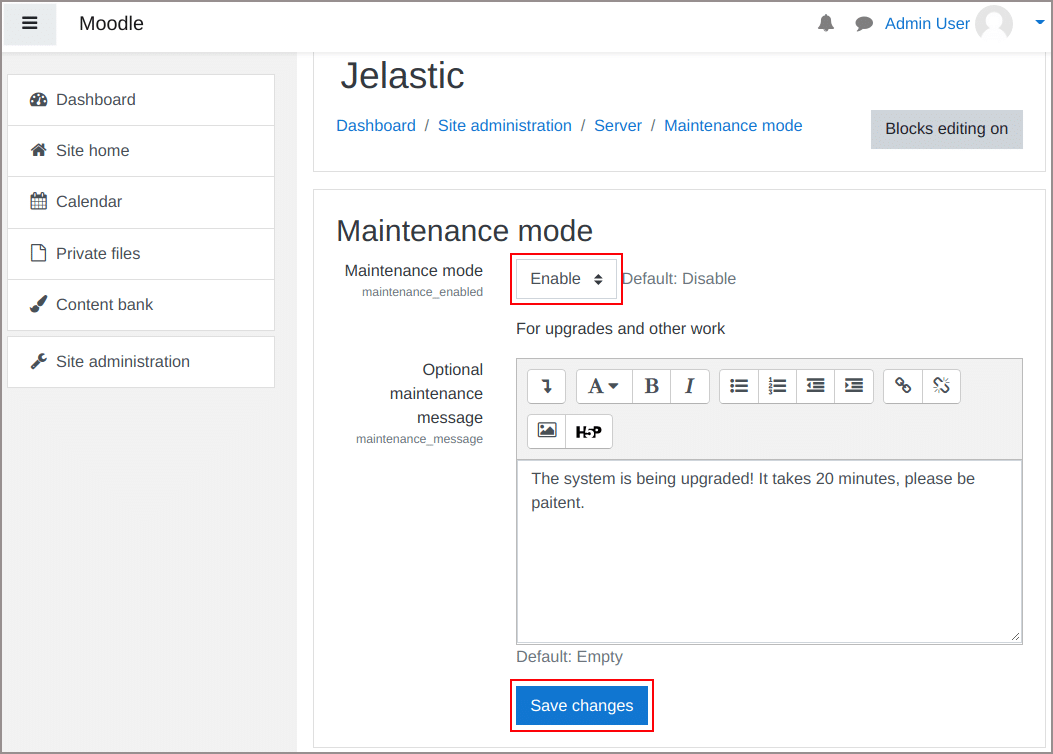Open the notifications bell
This screenshot has height=754, width=1053.
pos(825,23)
